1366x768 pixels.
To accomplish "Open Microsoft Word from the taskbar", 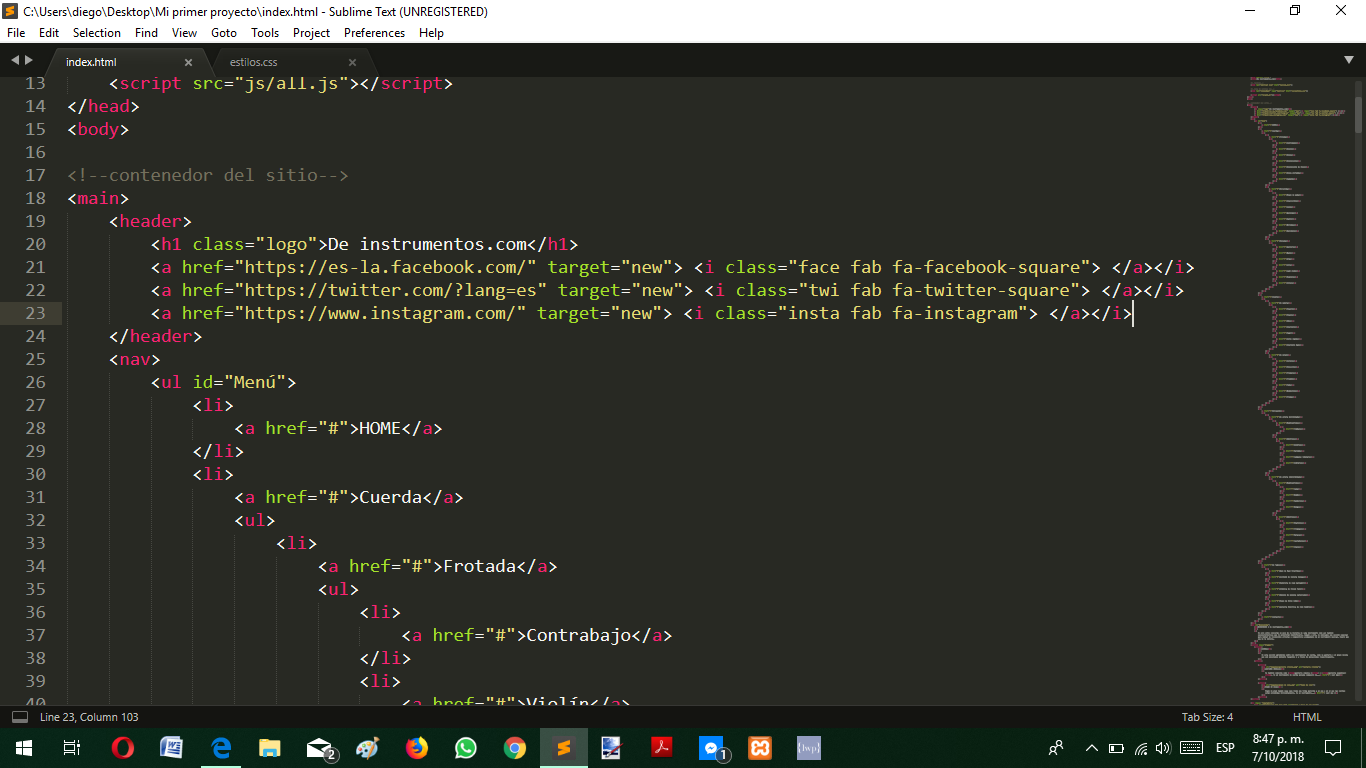I will (x=172, y=747).
